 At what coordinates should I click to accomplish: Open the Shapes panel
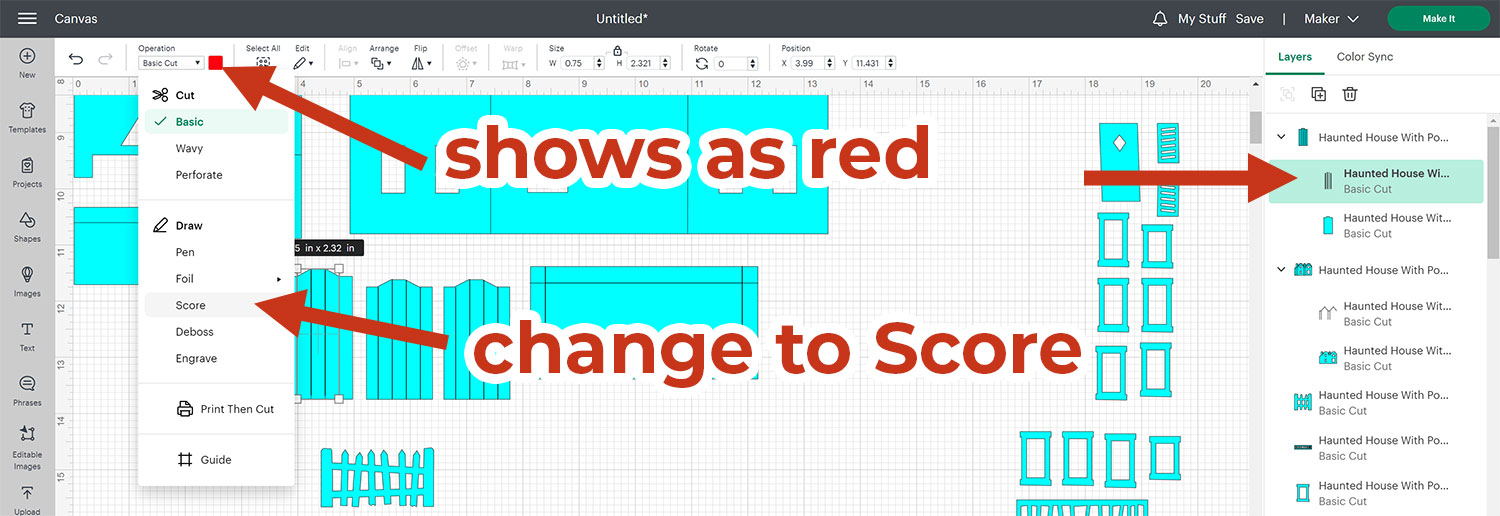27,227
